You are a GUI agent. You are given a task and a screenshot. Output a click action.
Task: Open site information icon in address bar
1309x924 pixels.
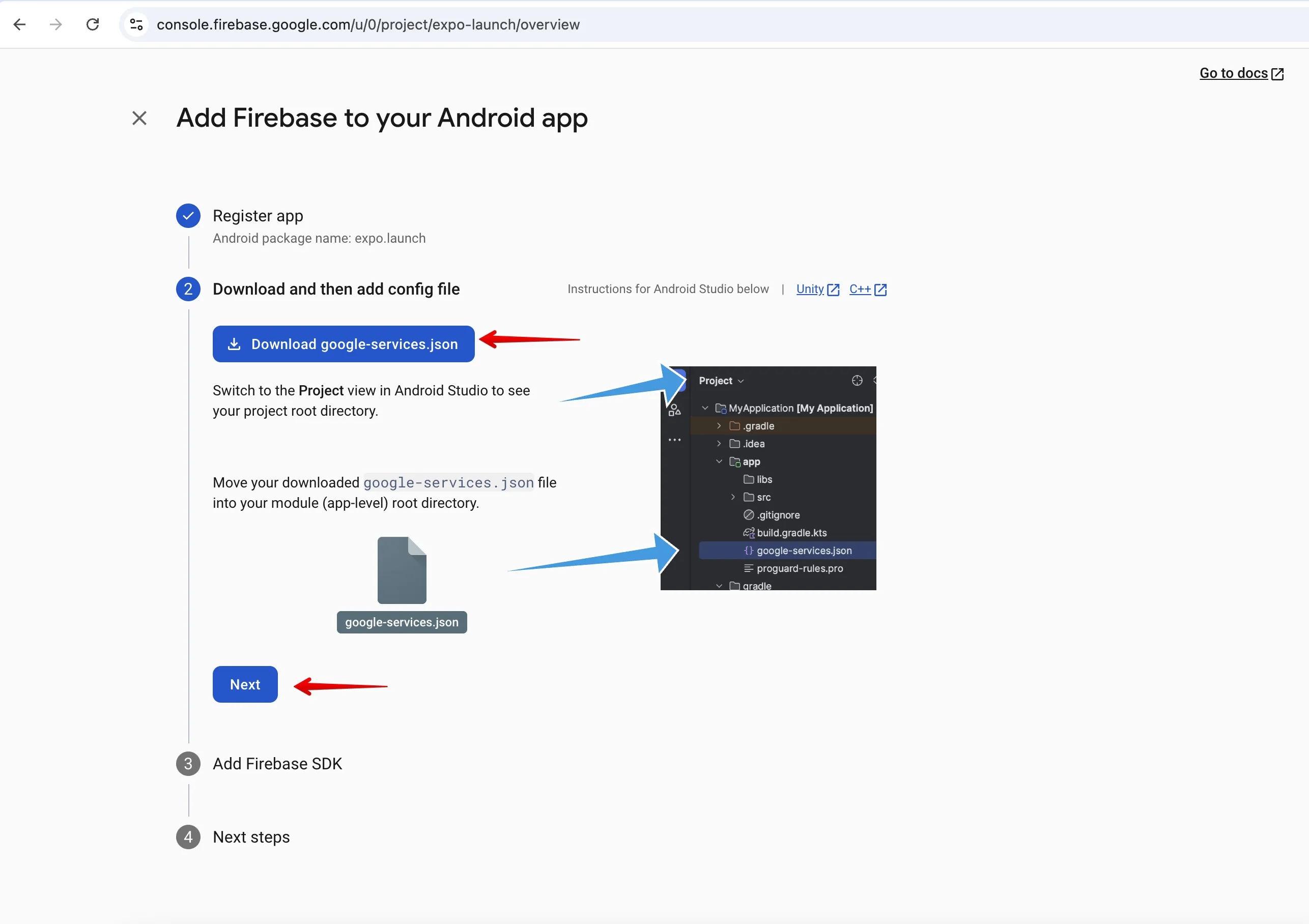click(136, 24)
